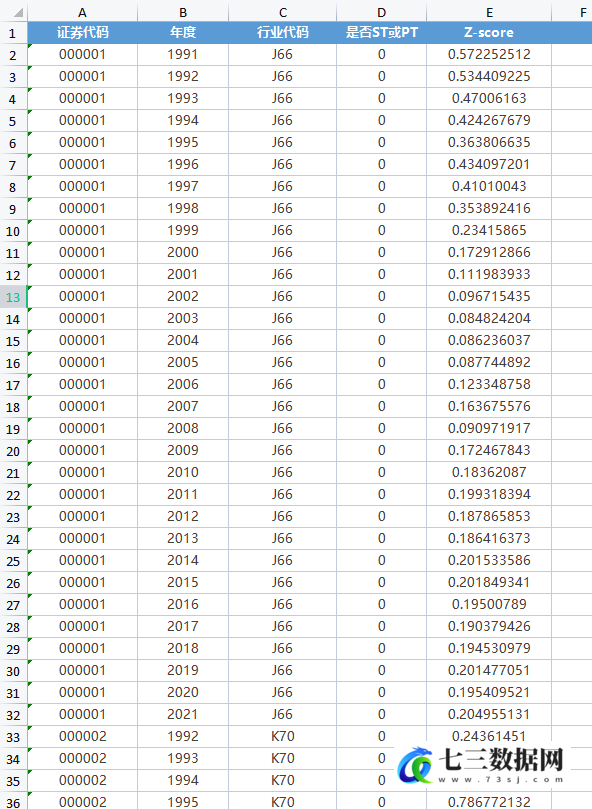Viewport: 592px width, 809px height.
Task: Click Z-score value 0.086236037
Action: coord(489,341)
